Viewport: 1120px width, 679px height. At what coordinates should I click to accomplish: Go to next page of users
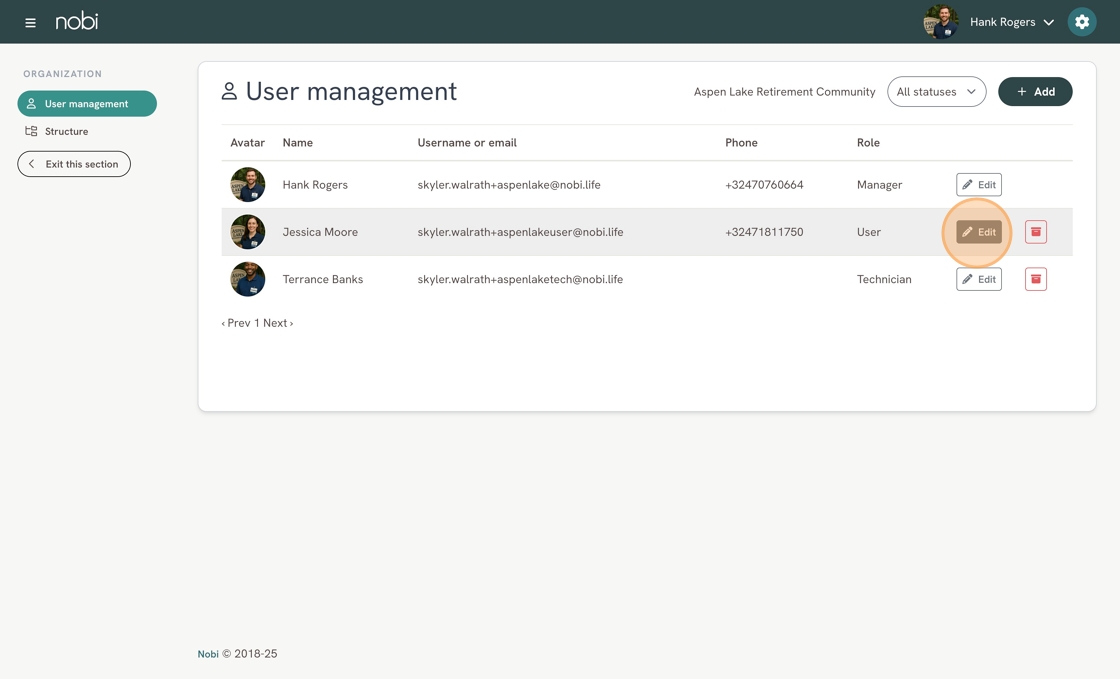click(277, 323)
